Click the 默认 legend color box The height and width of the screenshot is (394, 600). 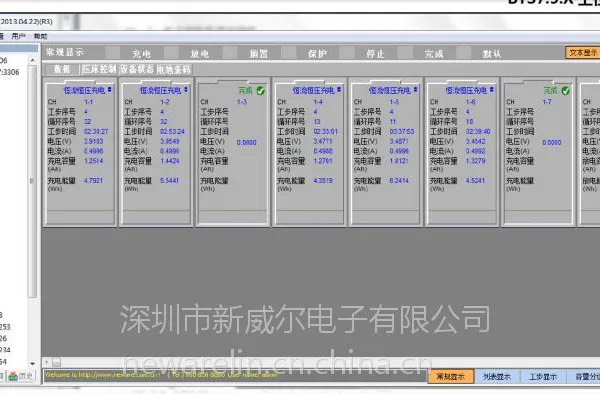click(463, 52)
